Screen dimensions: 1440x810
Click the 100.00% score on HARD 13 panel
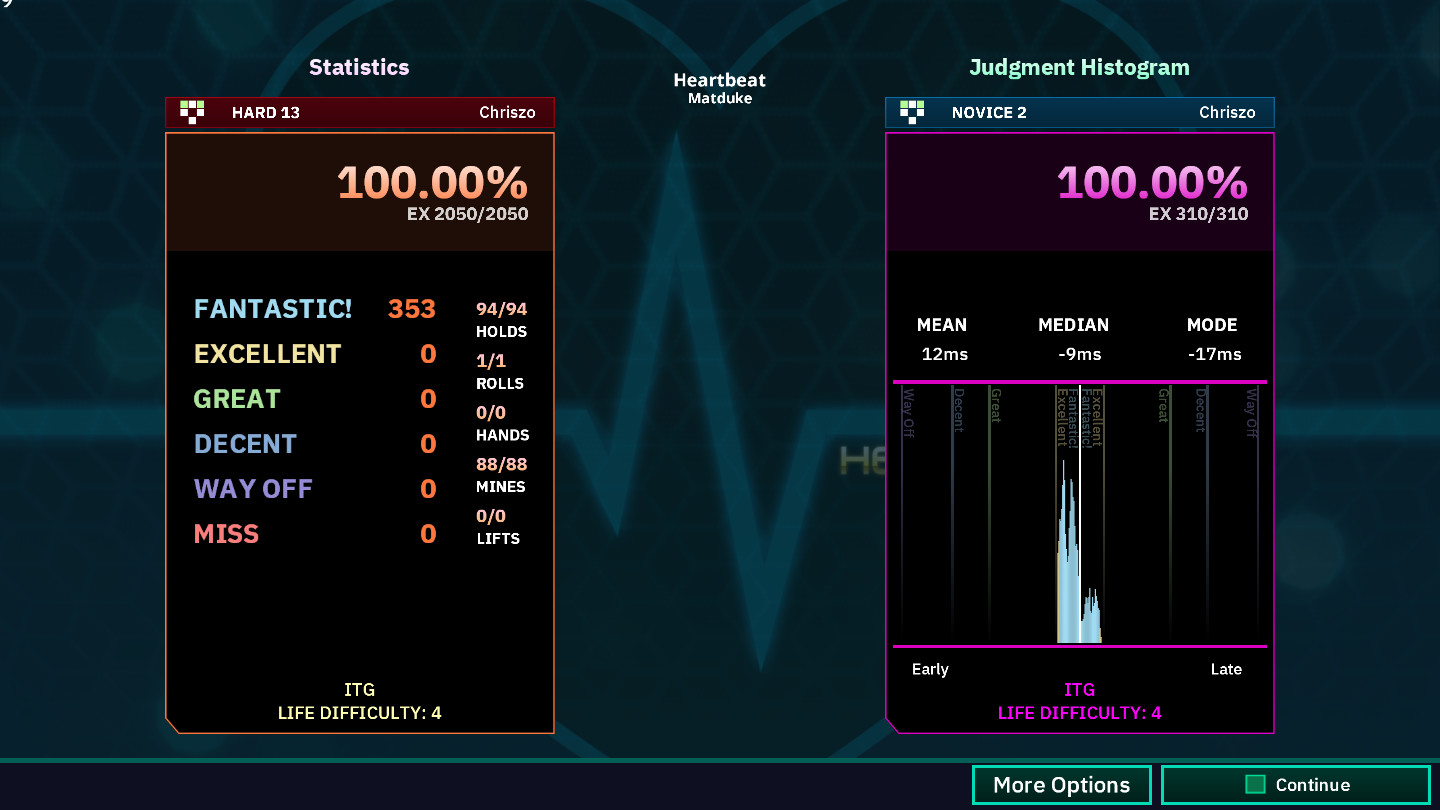coord(432,184)
